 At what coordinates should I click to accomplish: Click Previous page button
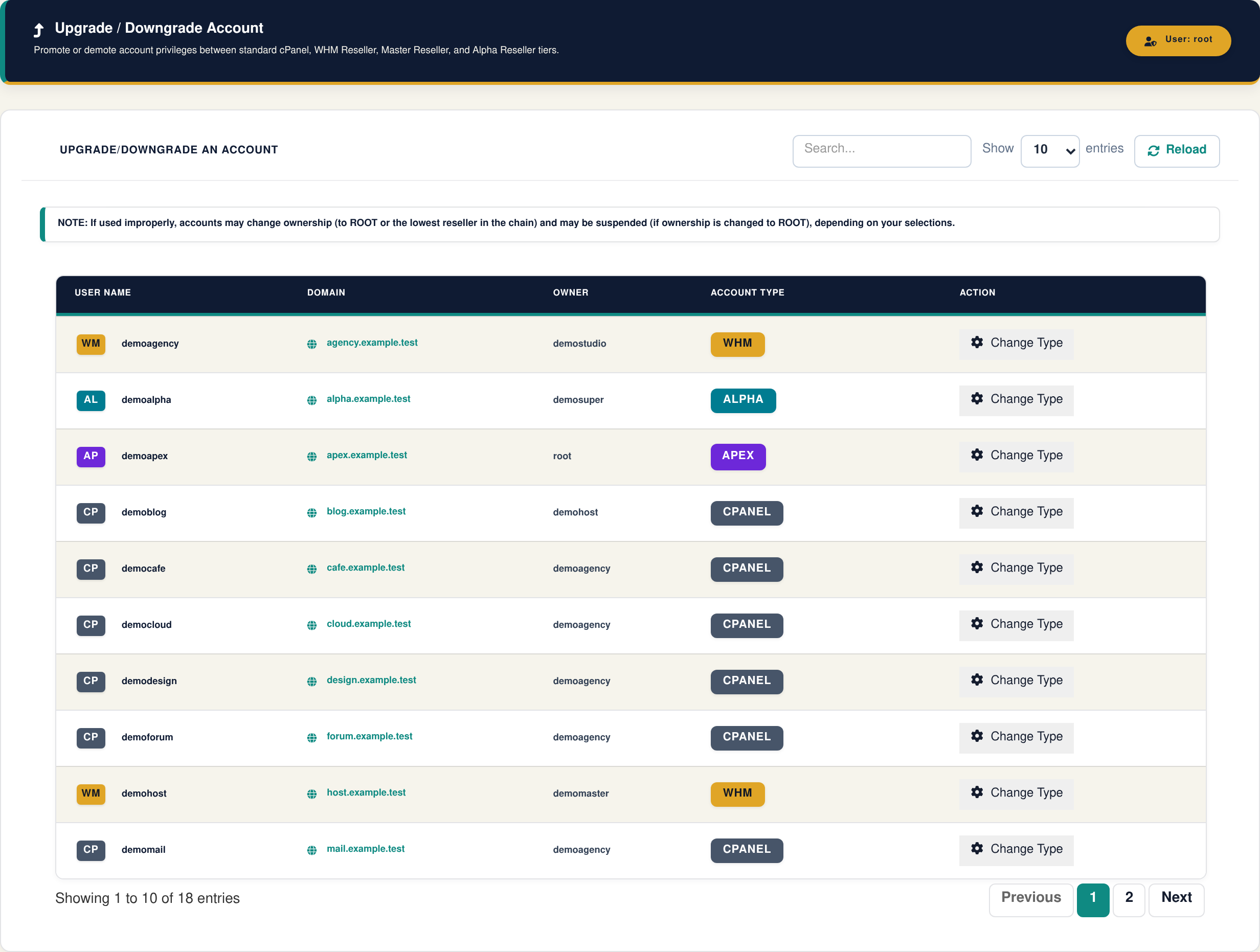point(1031,900)
